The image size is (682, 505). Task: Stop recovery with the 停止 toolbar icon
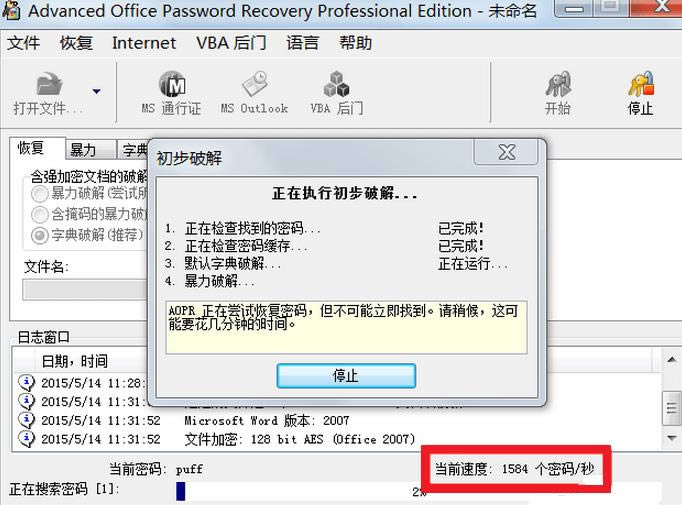click(641, 84)
